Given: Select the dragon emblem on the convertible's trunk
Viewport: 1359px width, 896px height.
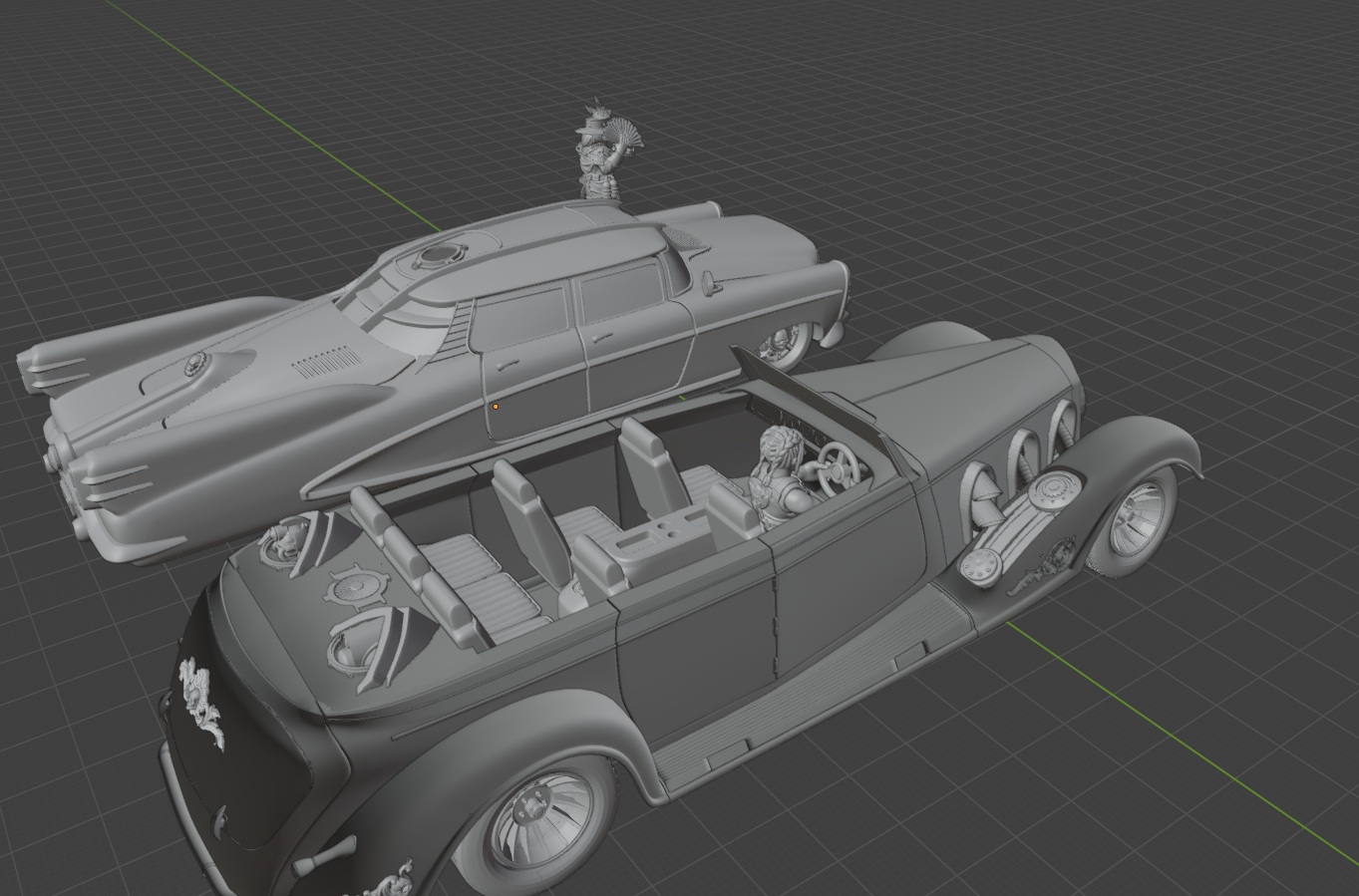Looking at the screenshot, I should point(203,705).
